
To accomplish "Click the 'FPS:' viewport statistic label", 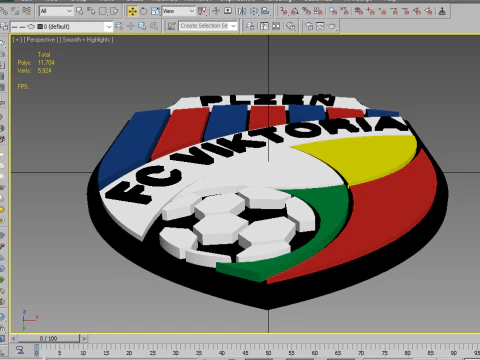I will pos(23,87).
